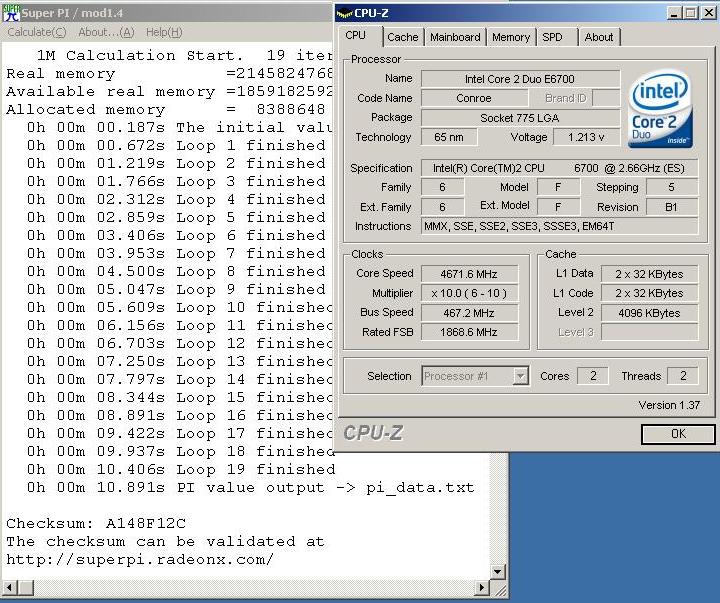Viewport: 720px width, 603px height.
Task: Click the Voltage value '1.213 v'
Action: [x=586, y=137]
